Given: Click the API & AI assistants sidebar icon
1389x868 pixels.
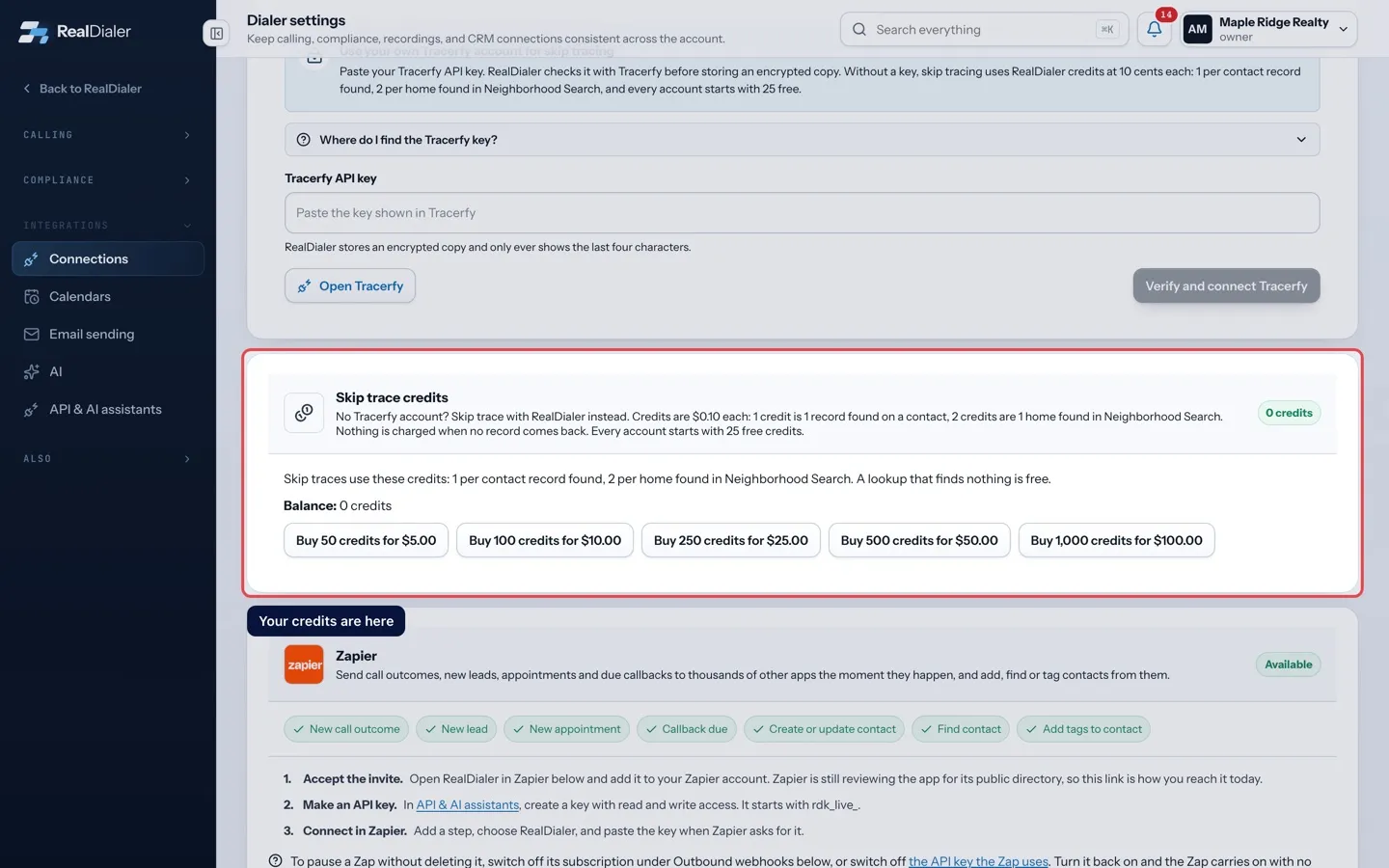Looking at the screenshot, I should click(31, 409).
